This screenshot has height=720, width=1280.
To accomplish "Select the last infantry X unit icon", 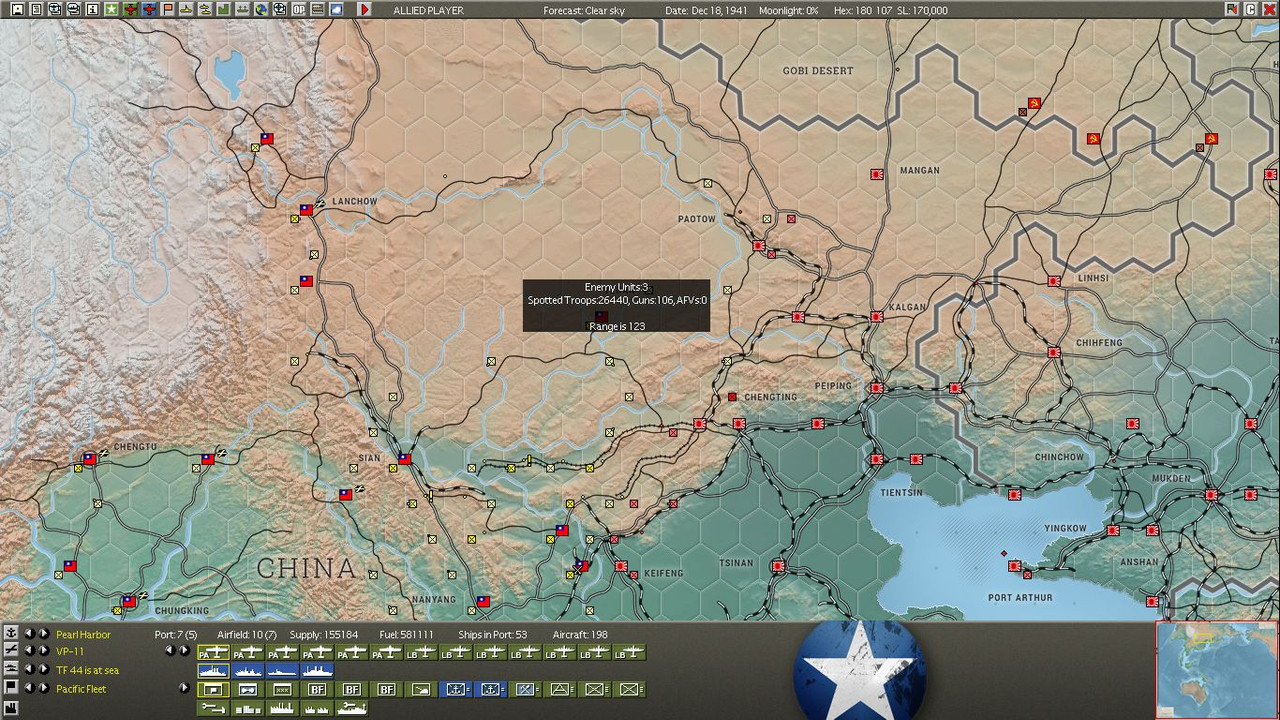I will tap(629, 689).
